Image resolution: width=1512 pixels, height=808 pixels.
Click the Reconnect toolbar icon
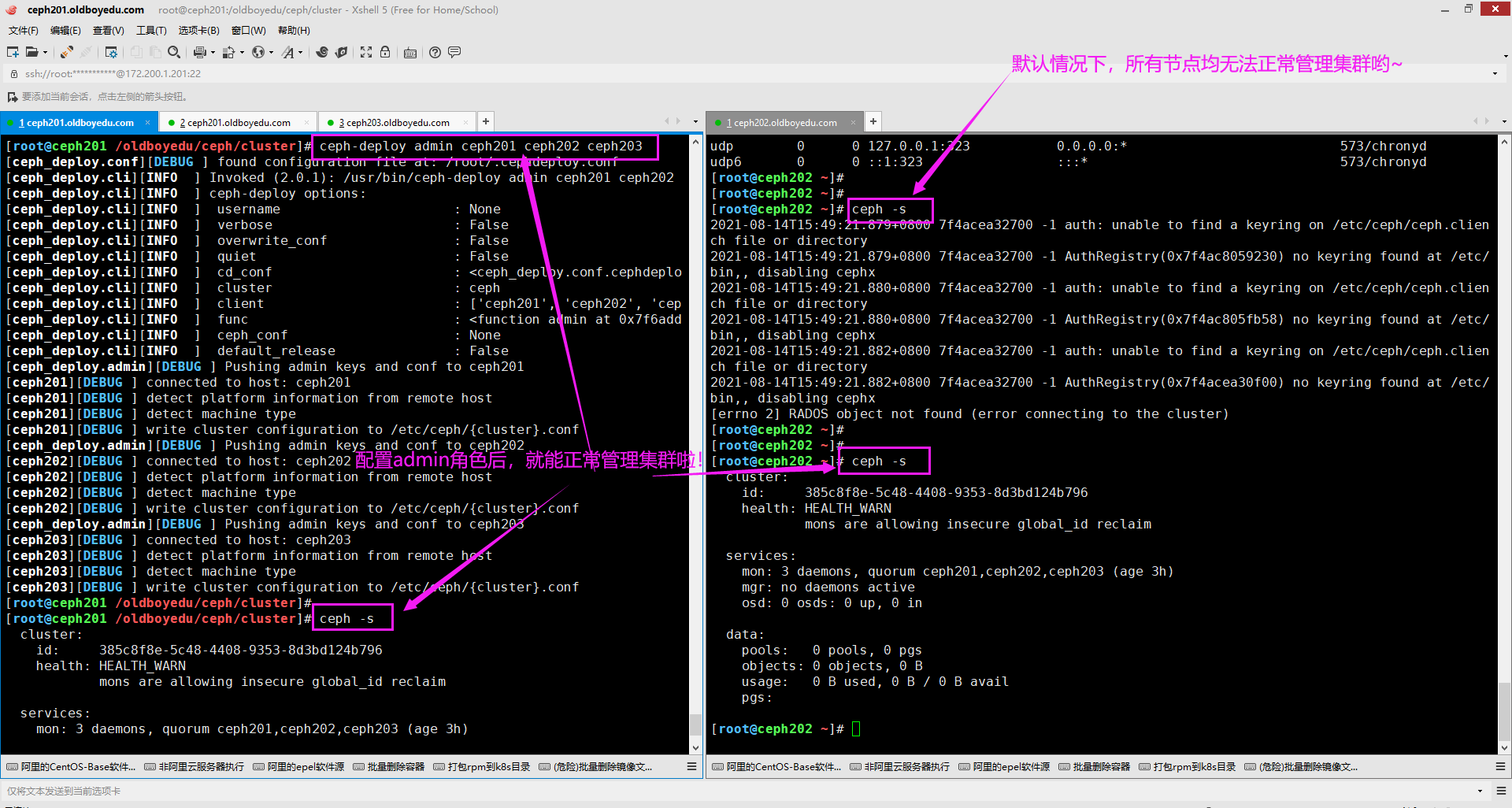tap(67, 52)
